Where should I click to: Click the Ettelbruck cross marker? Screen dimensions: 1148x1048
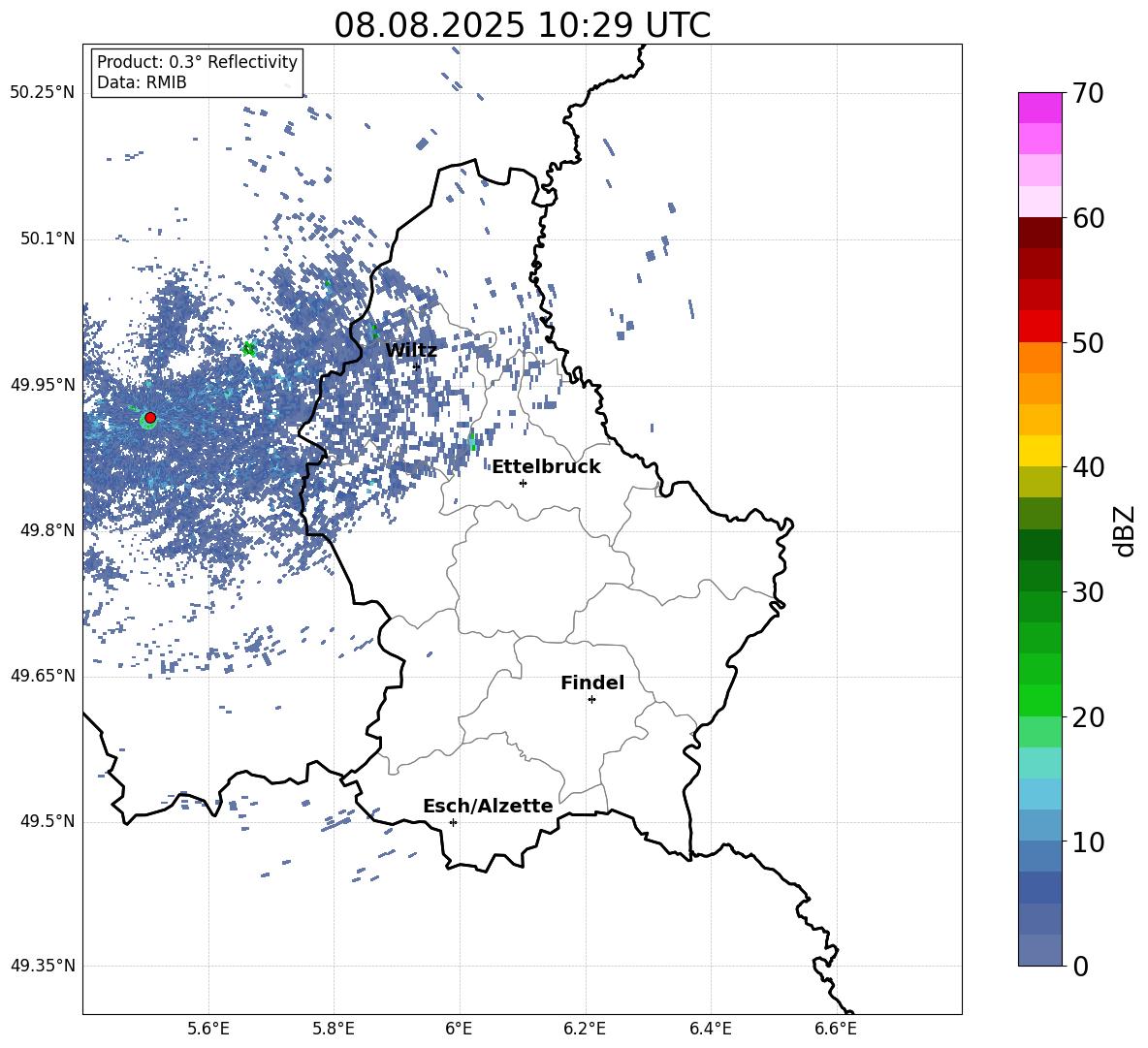click(x=523, y=483)
